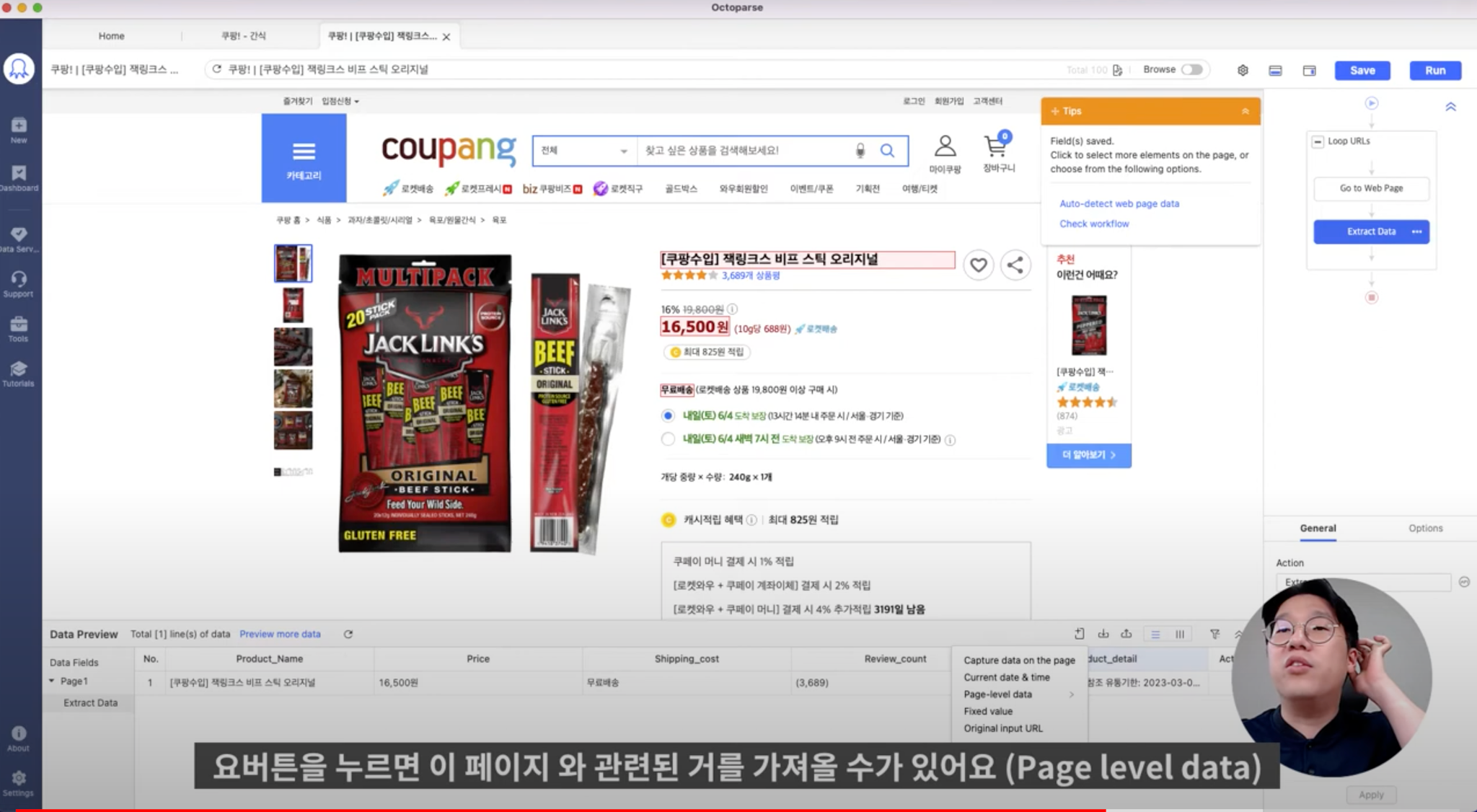Choose Capture data on the page
The width and height of the screenshot is (1477, 812).
click(1019, 660)
